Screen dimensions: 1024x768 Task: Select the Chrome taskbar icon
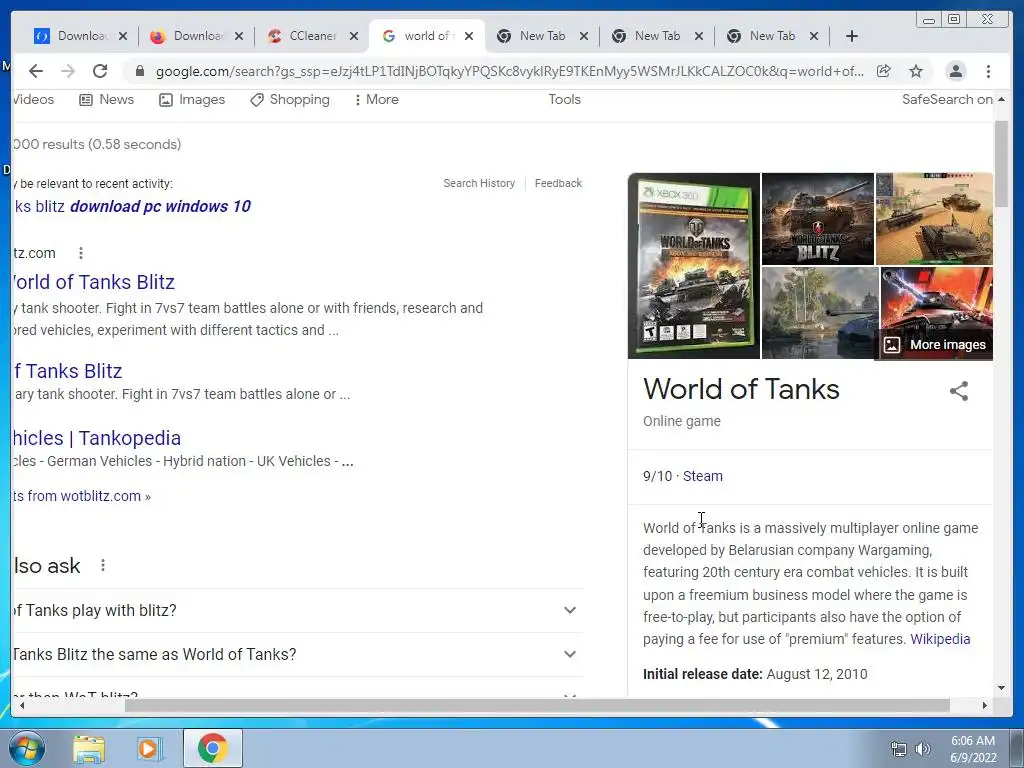coord(212,748)
